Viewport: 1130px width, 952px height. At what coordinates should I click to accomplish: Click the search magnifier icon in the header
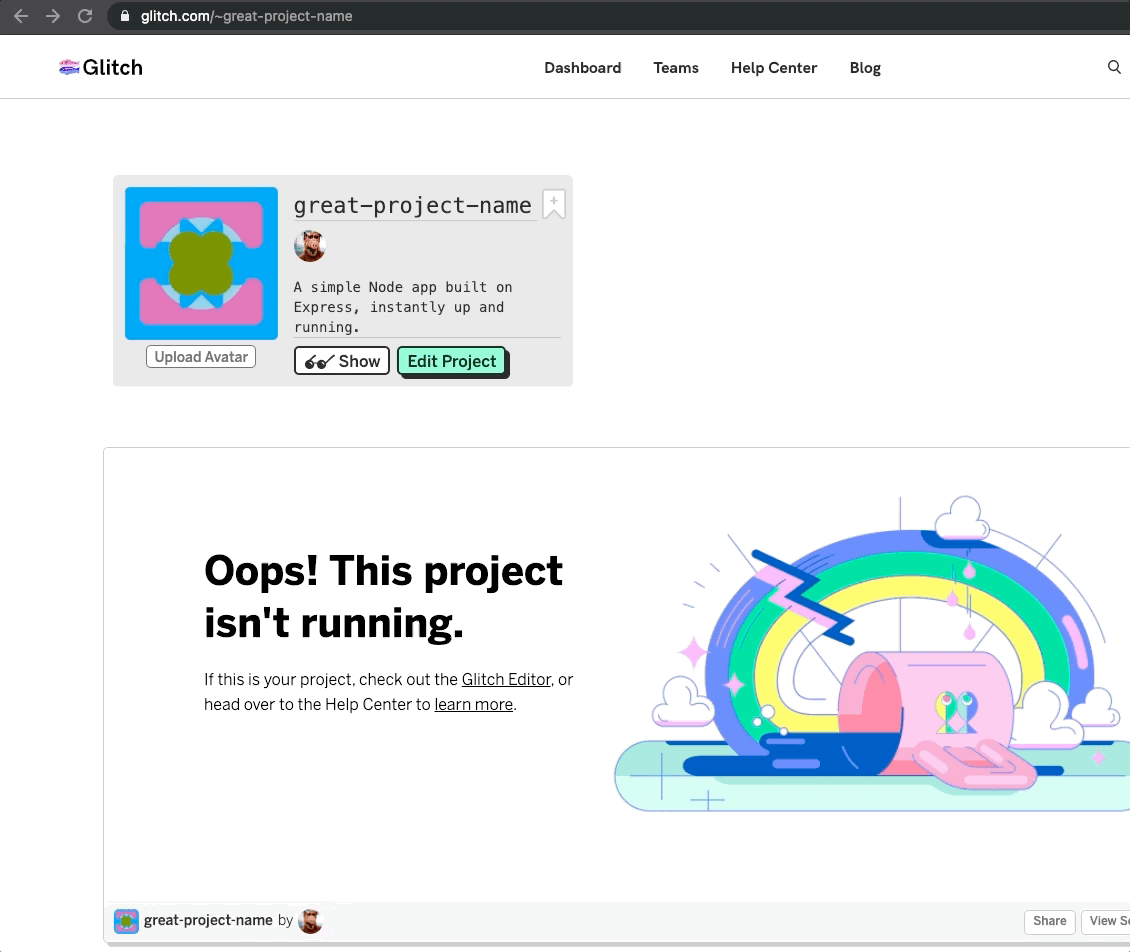point(1114,67)
